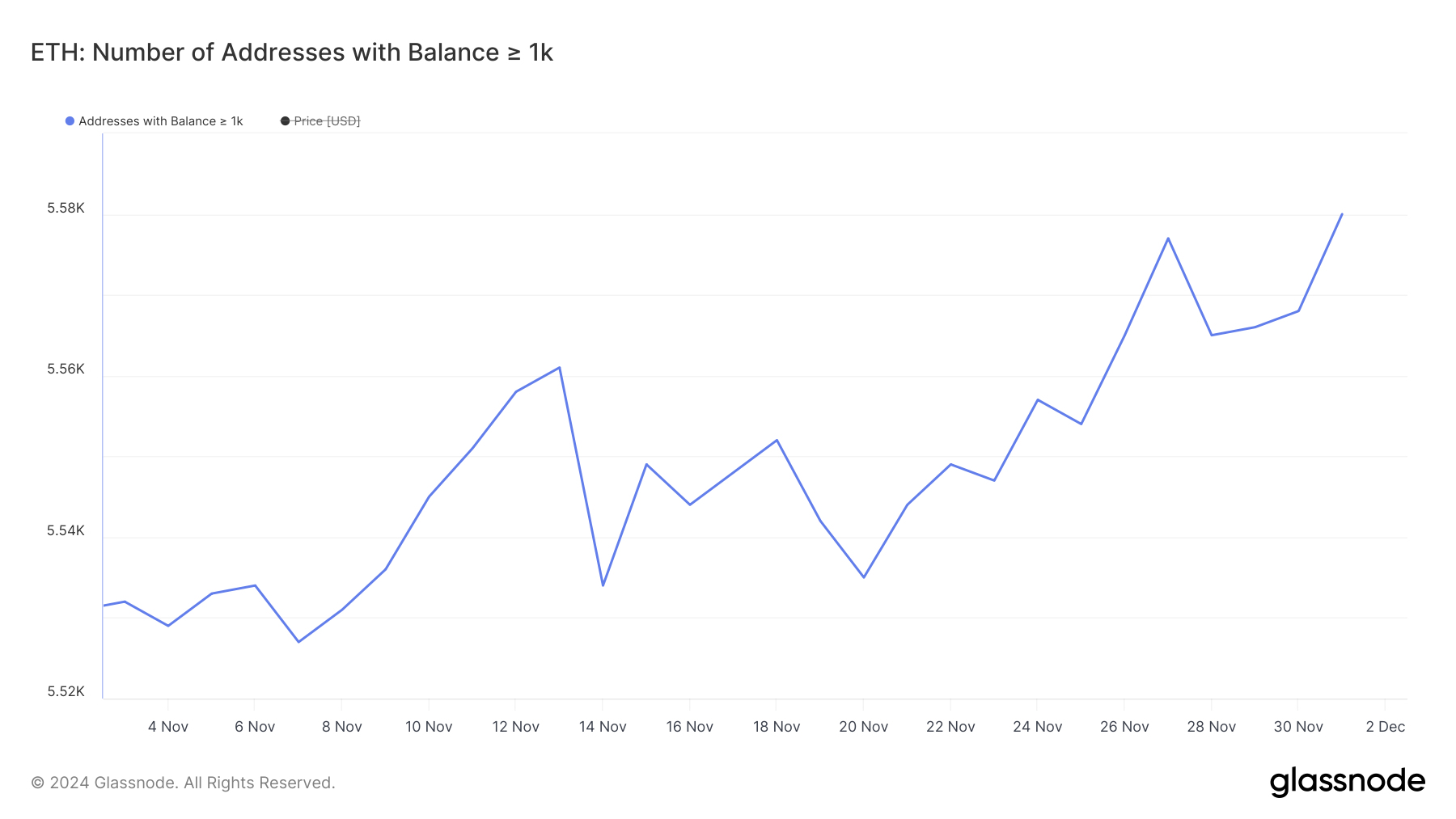The height and width of the screenshot is (819, 1456).
Task: Click the blue legend dot
Action: point(70,121)
